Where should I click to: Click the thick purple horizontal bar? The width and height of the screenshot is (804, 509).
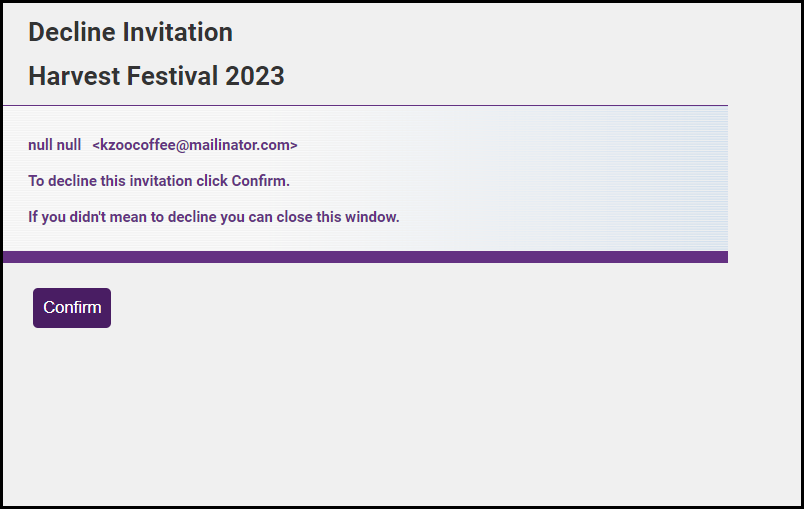[x=365, y=257]
